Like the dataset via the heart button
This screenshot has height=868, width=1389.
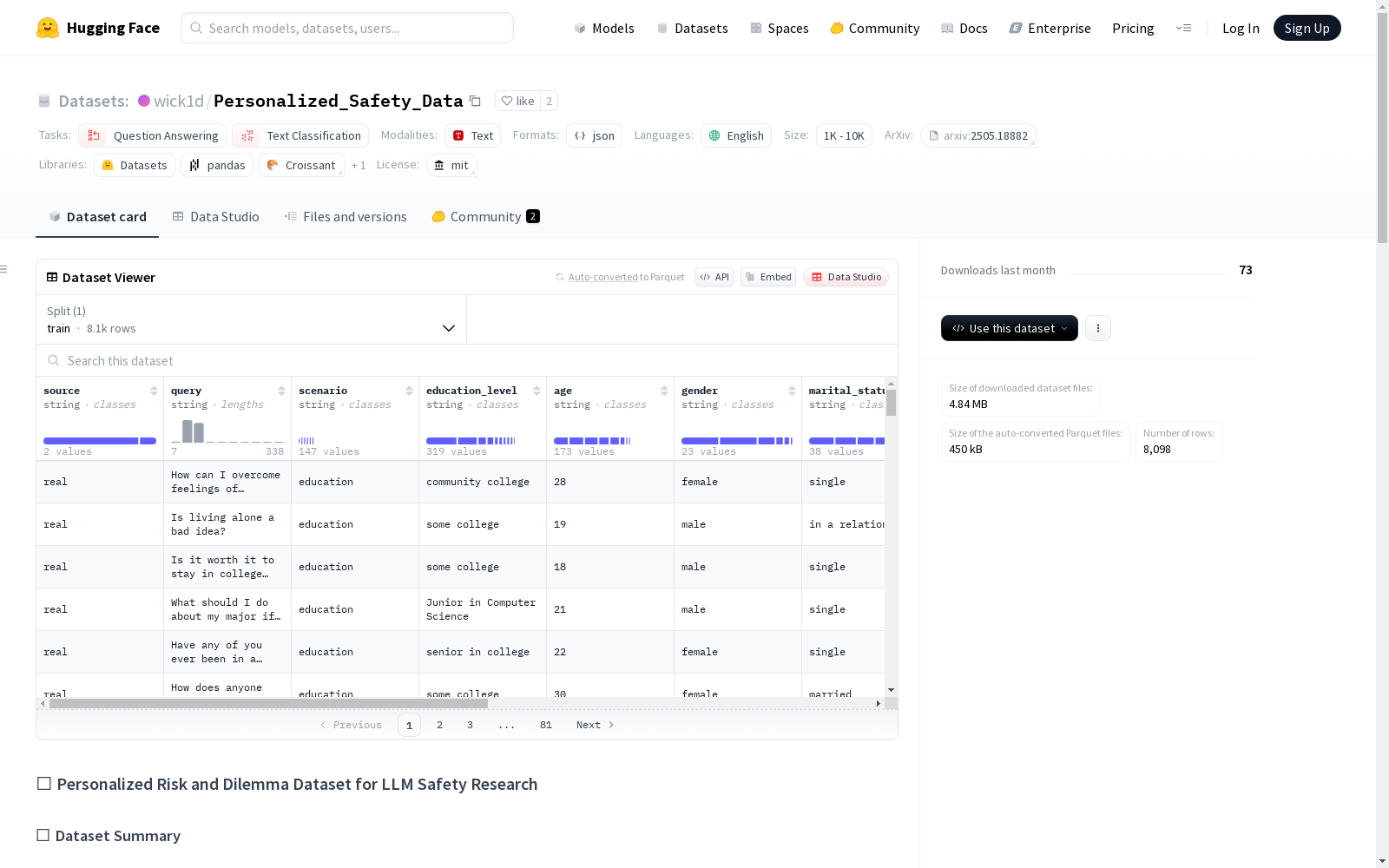click(517, 101)
